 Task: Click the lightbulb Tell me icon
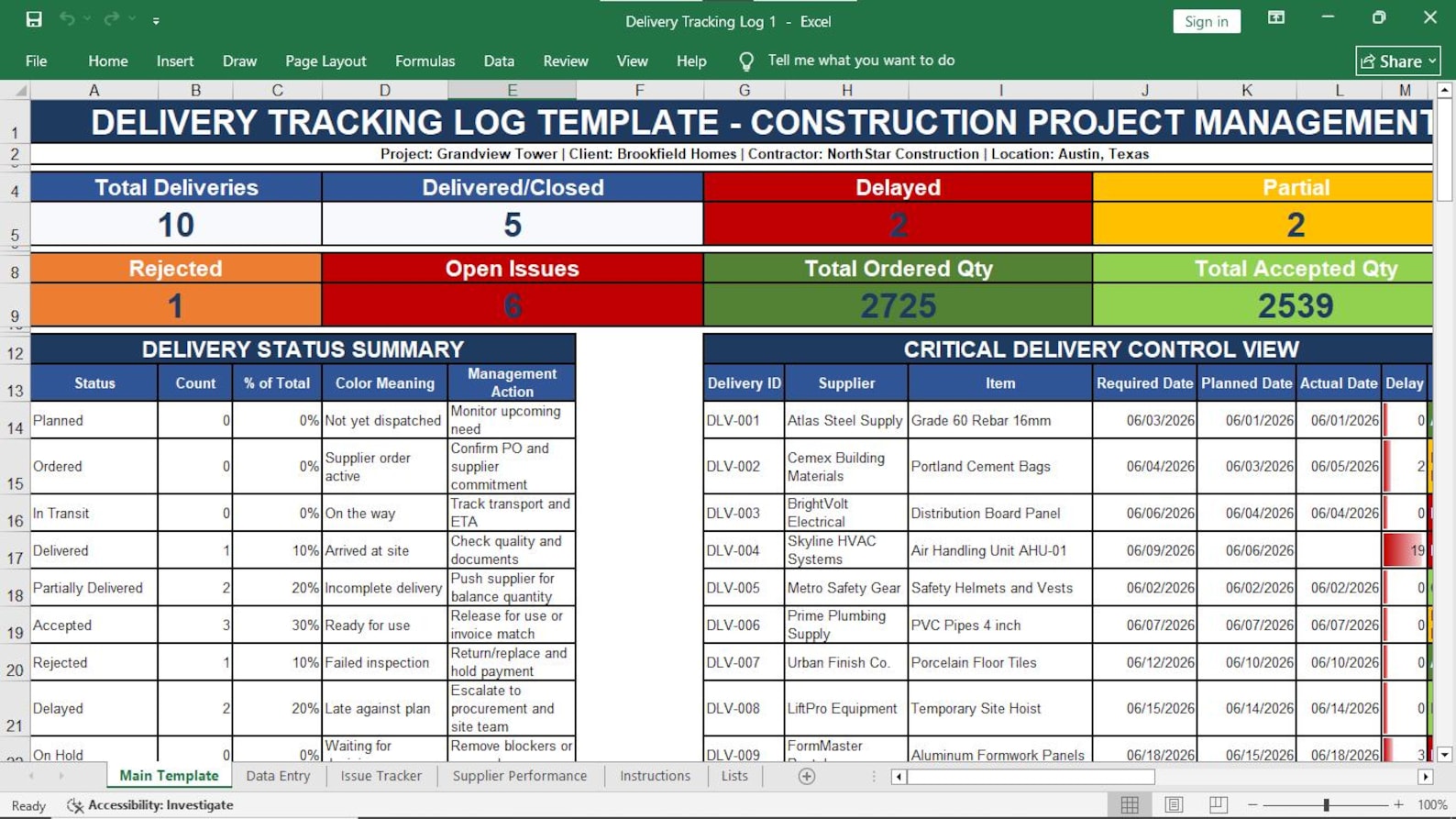click(x=746, y=61)
